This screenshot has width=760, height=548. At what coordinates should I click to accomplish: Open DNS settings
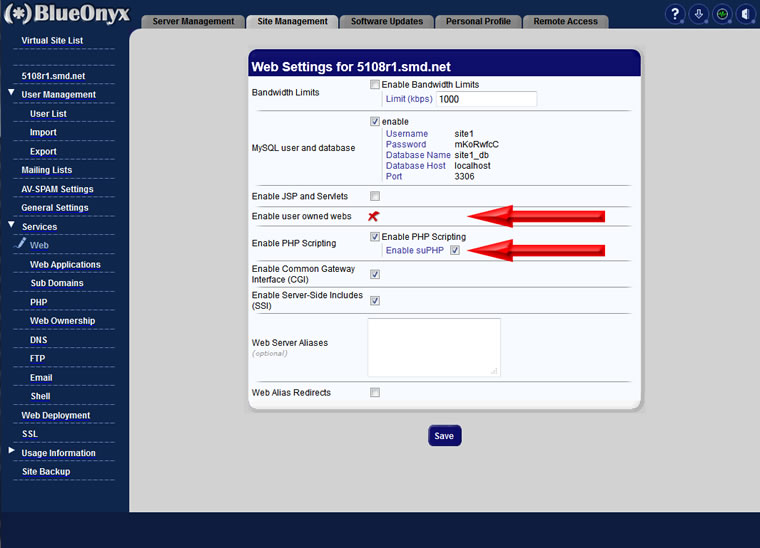tap(39, 340)
